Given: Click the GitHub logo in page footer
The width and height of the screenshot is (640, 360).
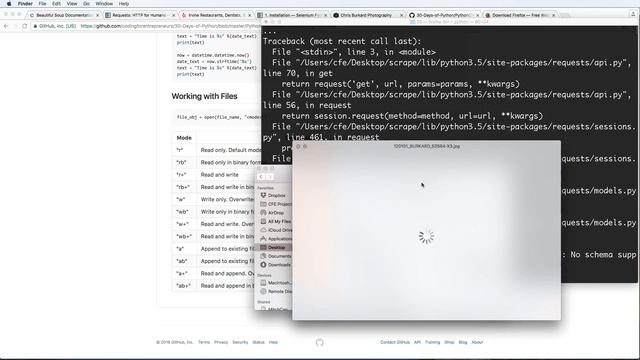Looking at the screenshot, I should click(x=320, y=342).
